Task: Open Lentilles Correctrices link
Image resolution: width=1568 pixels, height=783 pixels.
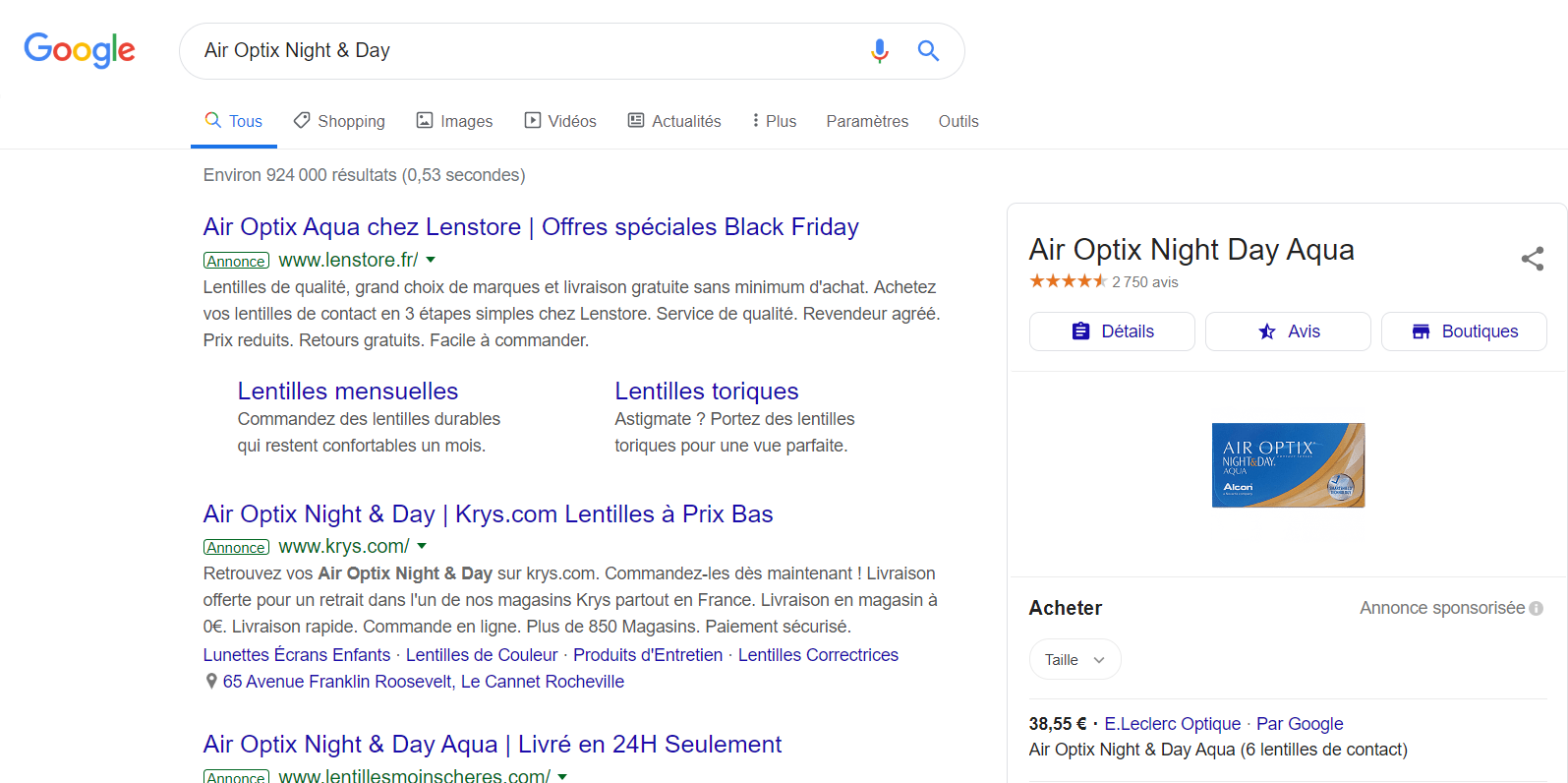Action: pyautogui.click(x=818, y=655)
